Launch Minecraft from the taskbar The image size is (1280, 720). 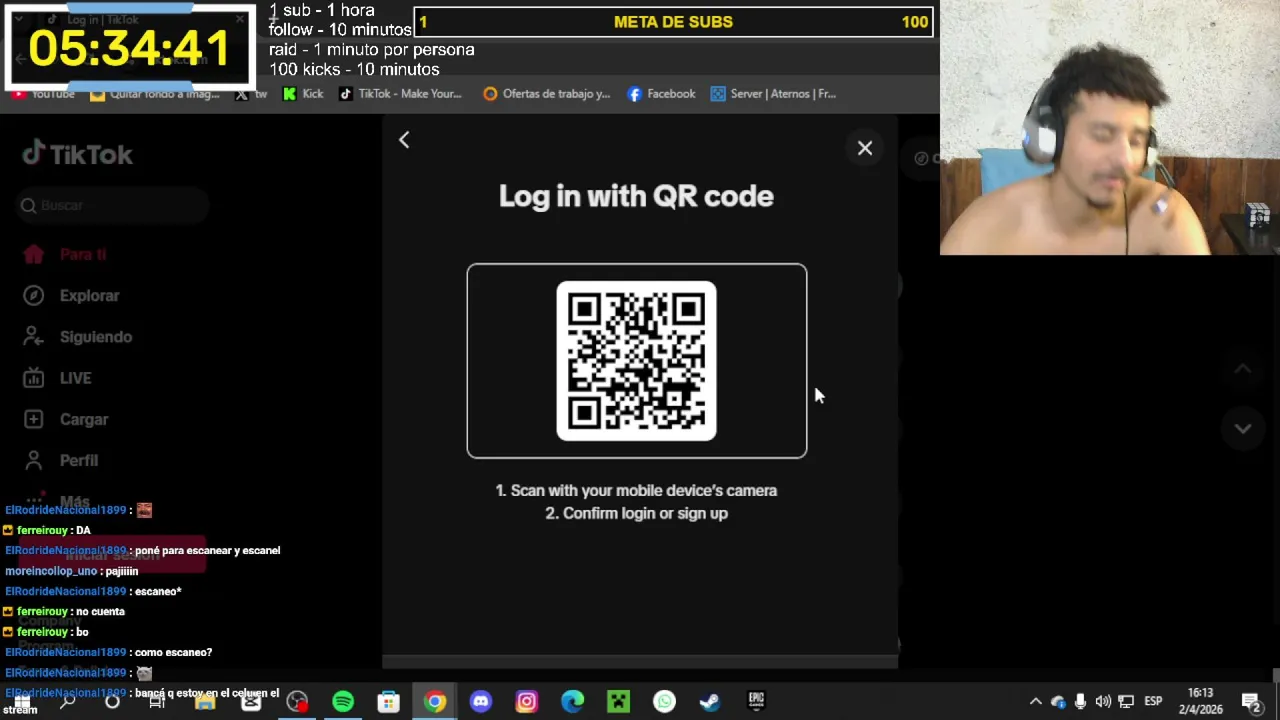coord(618,702)
